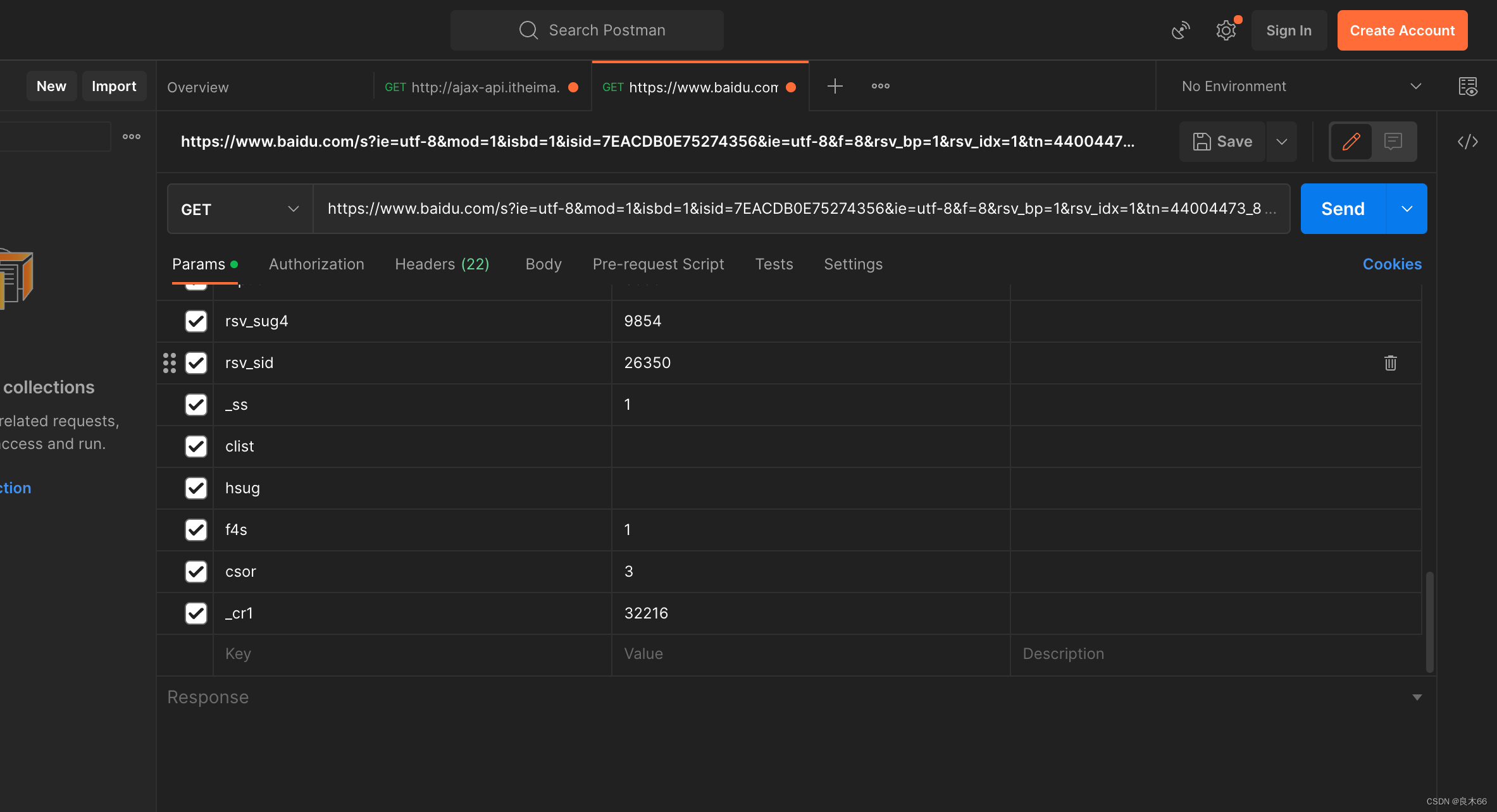Expand the Save options arrow
Screen dimensions: 1497x812
(x=1281, y=142)
